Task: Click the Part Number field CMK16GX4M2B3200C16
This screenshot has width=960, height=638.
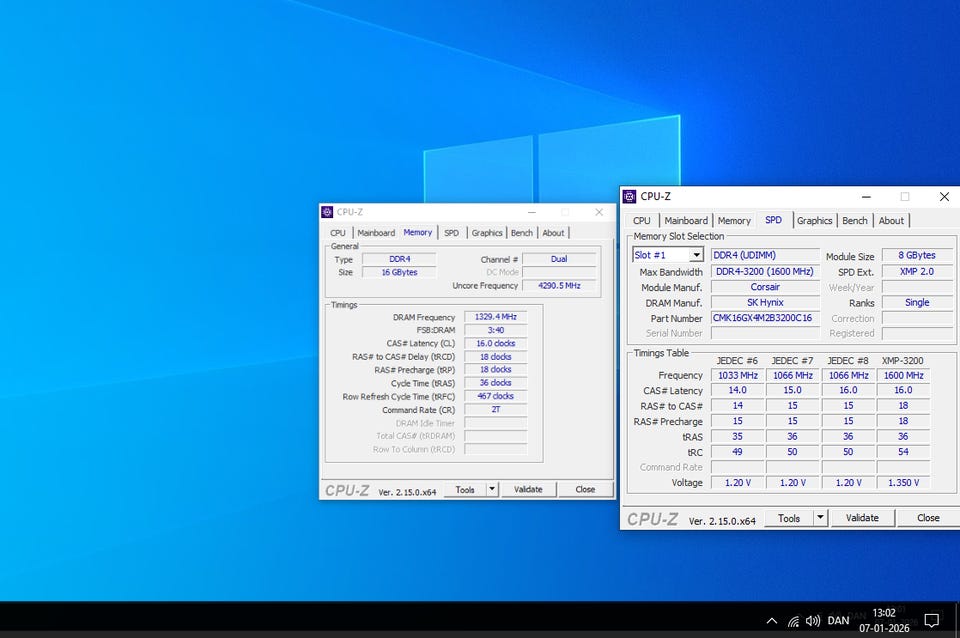Action: [x=765, y=318]
